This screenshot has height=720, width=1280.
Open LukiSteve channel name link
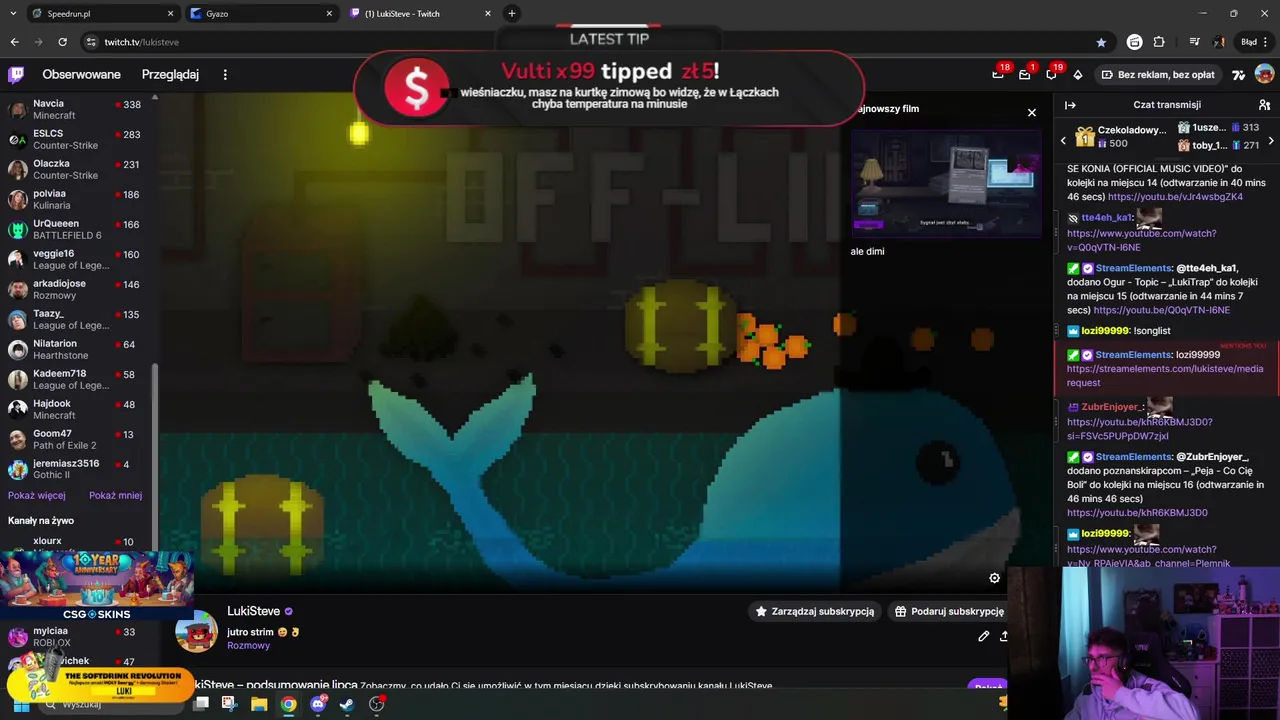pos(253,611)
